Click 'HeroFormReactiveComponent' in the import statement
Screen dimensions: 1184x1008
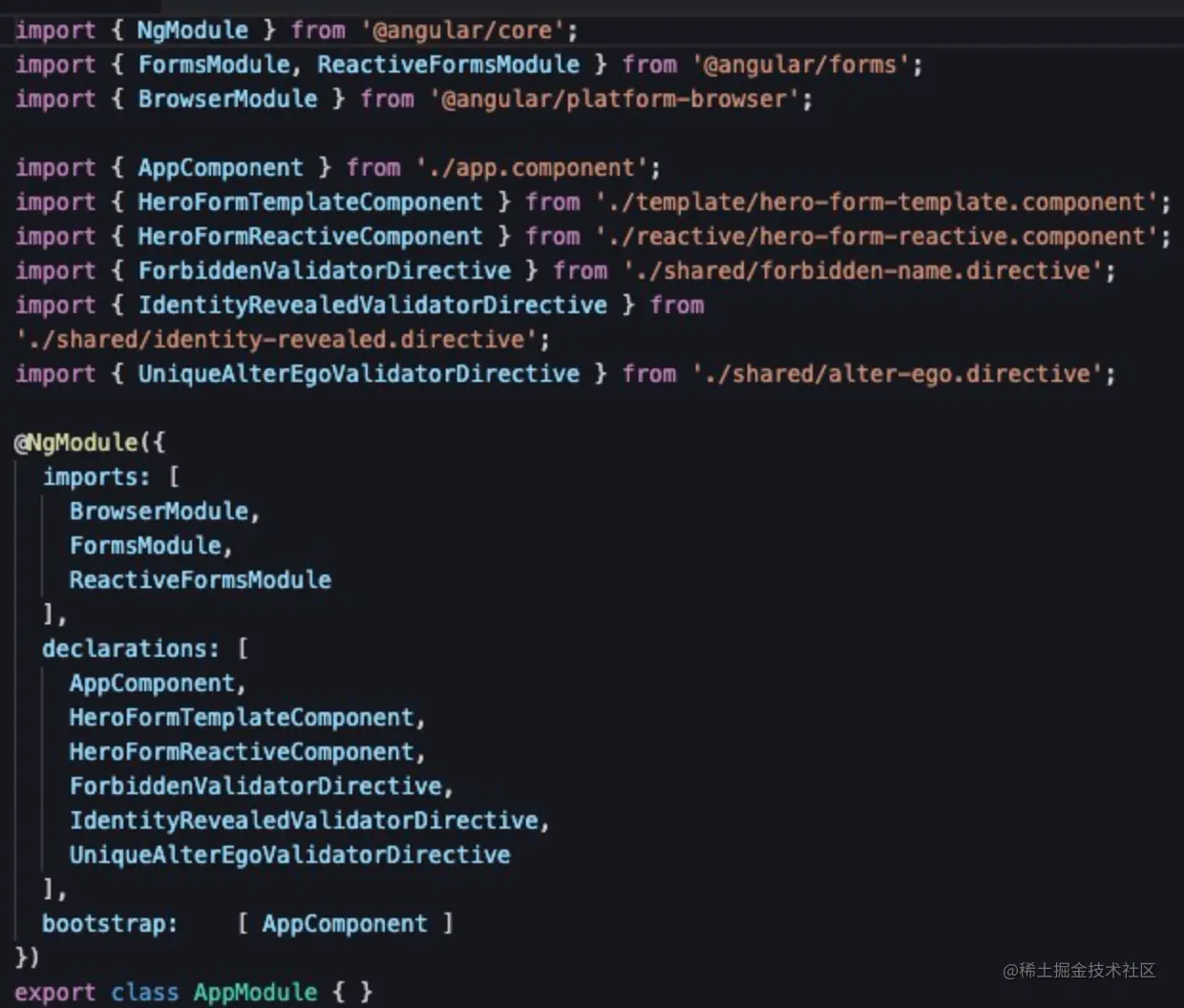click(310, 237)
